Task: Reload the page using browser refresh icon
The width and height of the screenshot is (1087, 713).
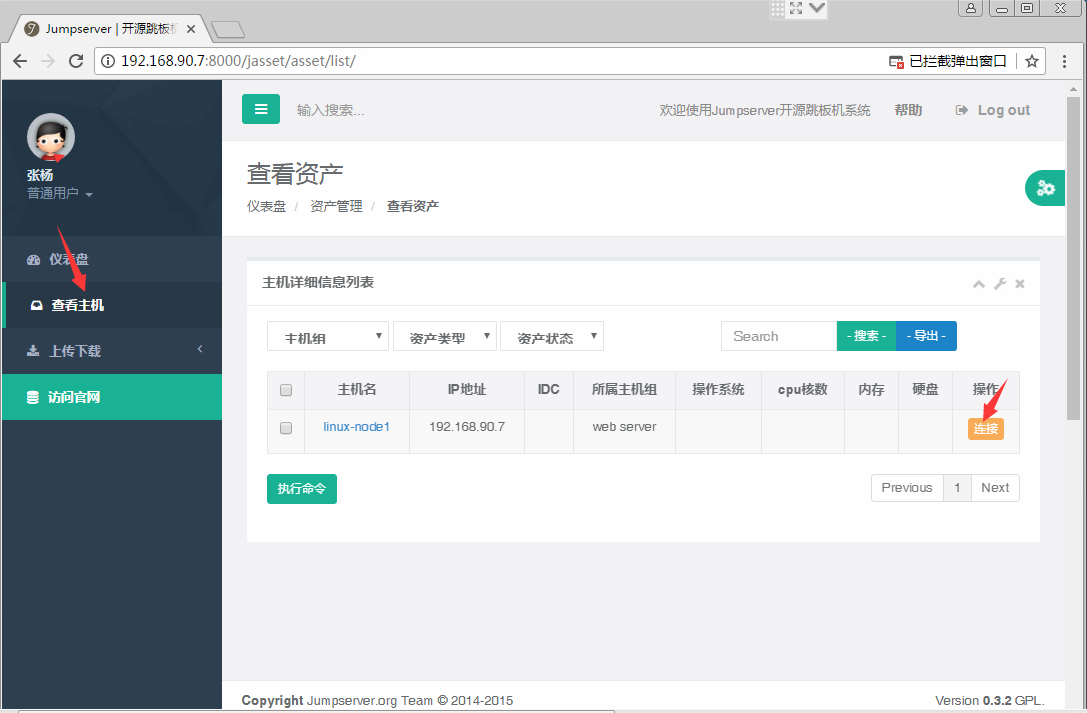Action: [x=76, y=61]
